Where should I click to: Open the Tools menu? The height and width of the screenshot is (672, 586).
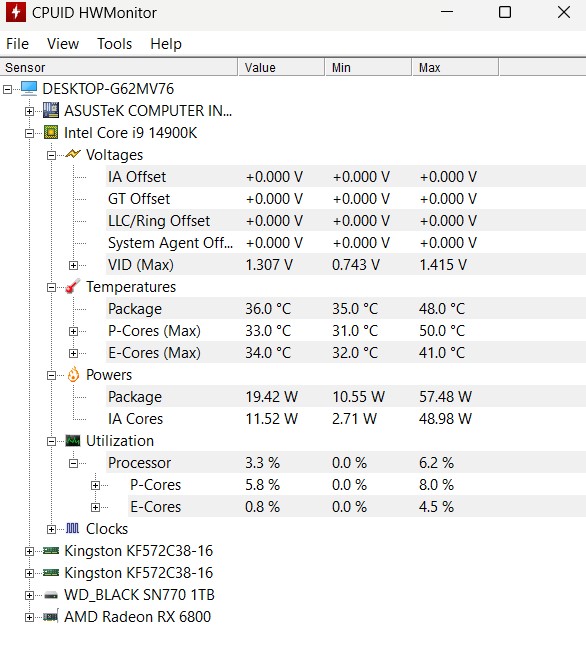(114, 44)
